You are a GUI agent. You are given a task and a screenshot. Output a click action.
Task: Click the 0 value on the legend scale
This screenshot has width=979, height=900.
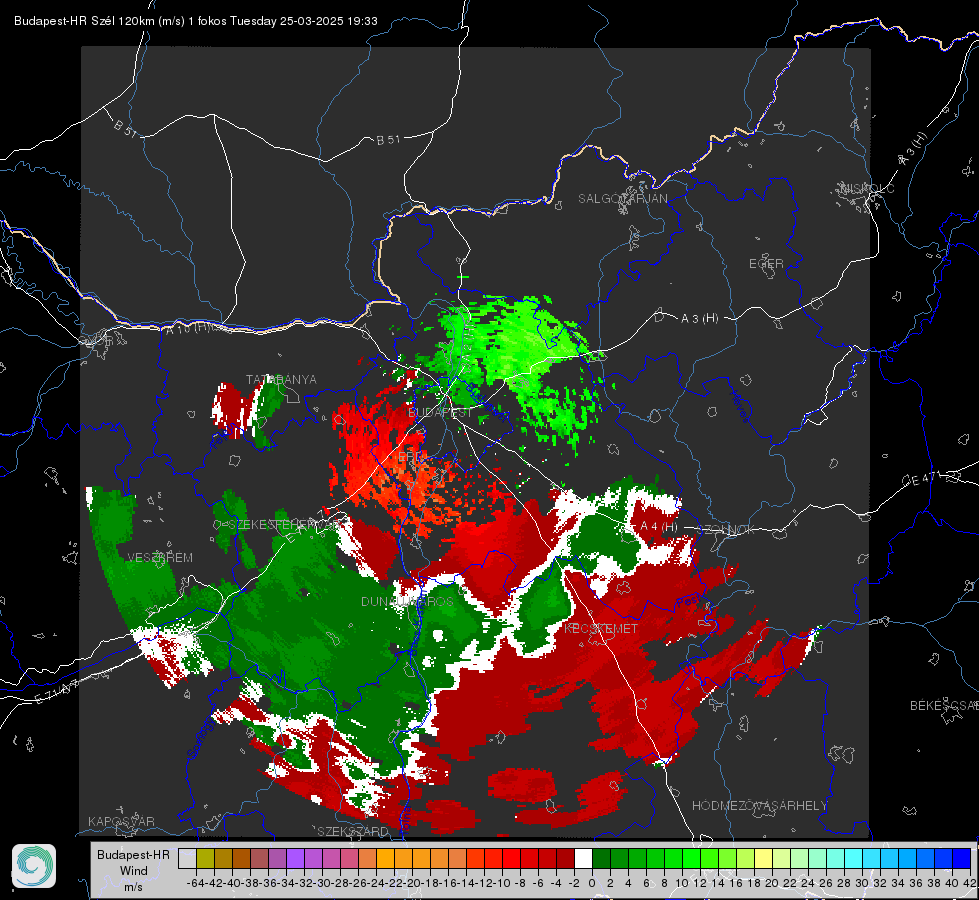[592, 883]
